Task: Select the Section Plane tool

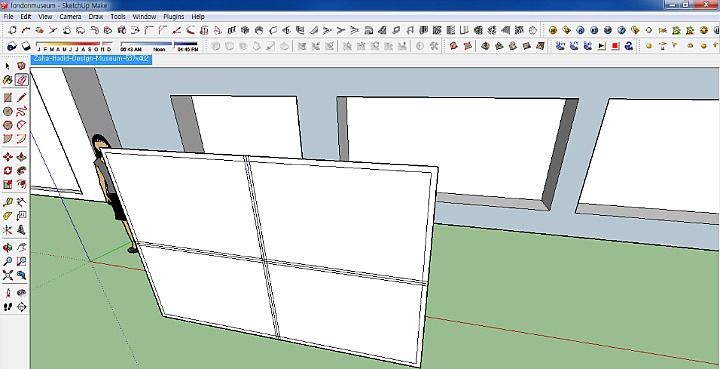Action: [x=22, y=307]
